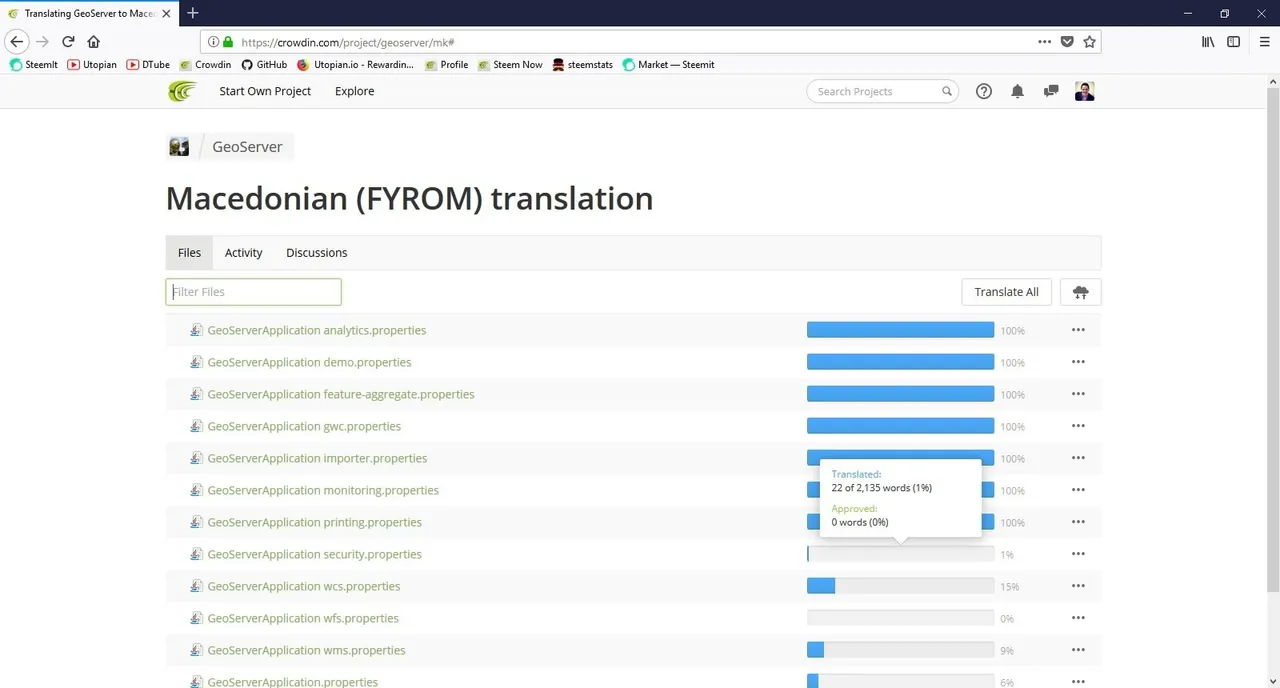The height and width of the screenshot is (688, 1280).
Task: Click the page vertical scrollbar
Action: pos(1272,340)
